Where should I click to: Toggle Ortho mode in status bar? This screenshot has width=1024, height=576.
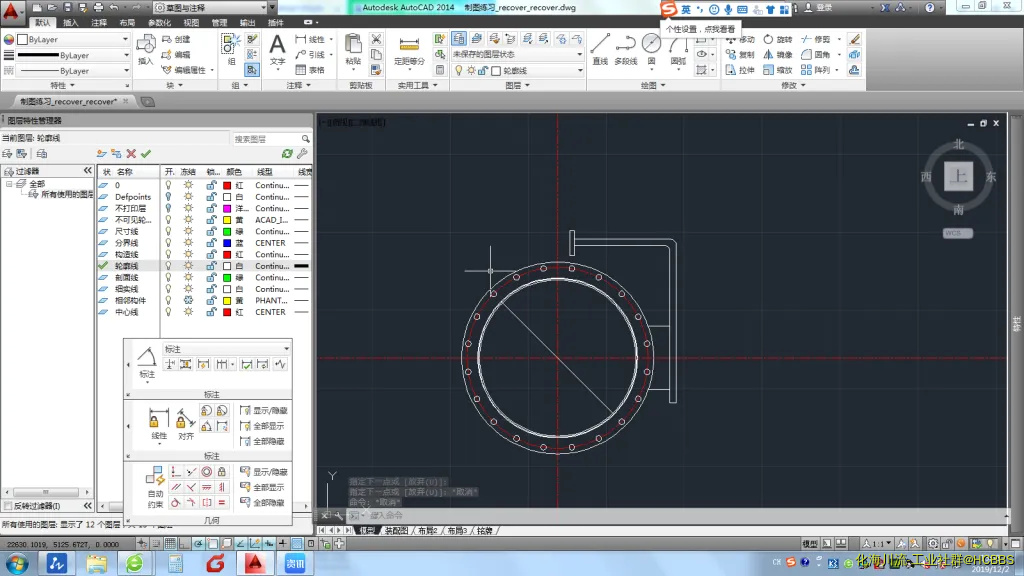click(184, 543)
